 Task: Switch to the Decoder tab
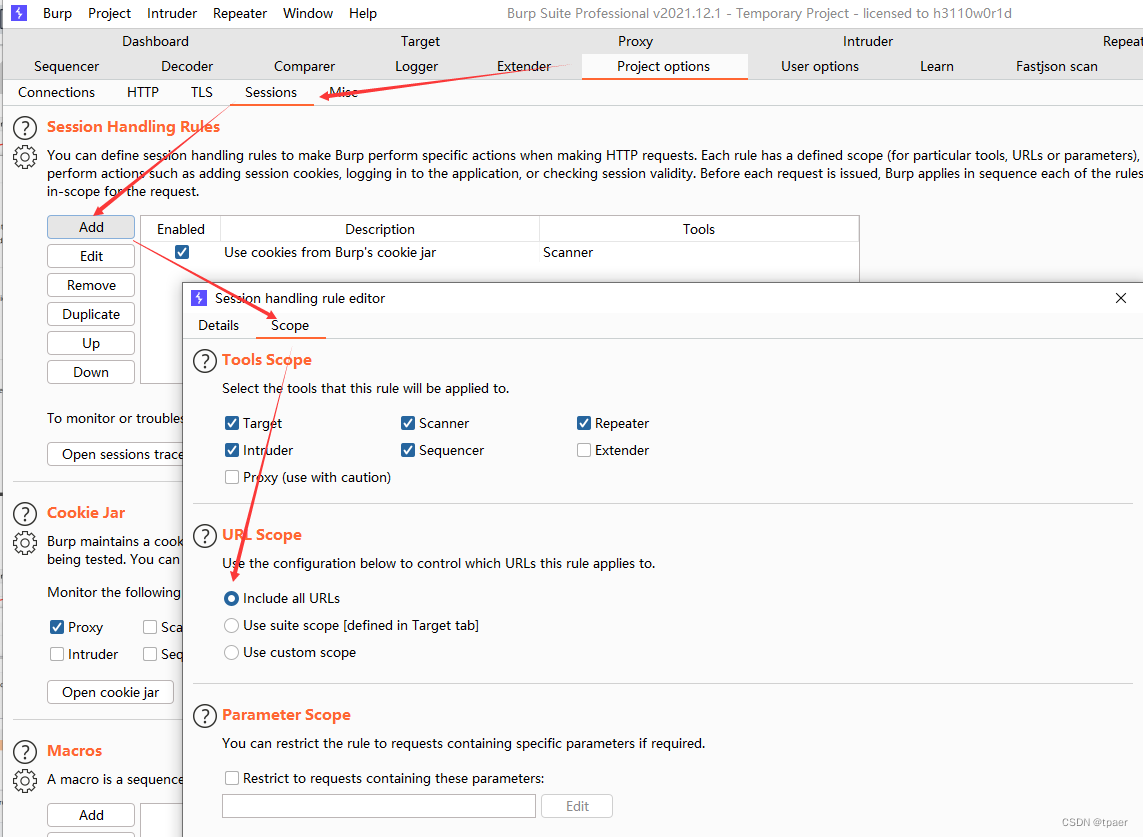[x=187, y=66]
